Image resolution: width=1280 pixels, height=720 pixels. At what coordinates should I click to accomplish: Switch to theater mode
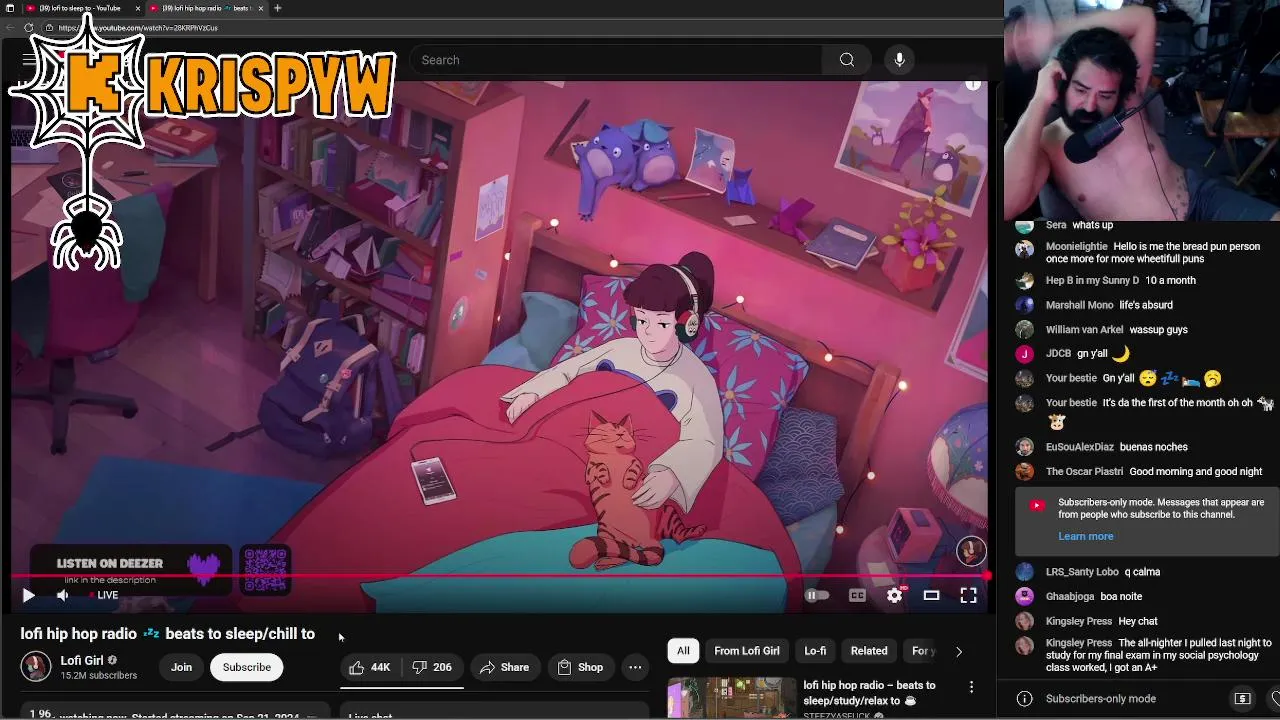(931, 595)
